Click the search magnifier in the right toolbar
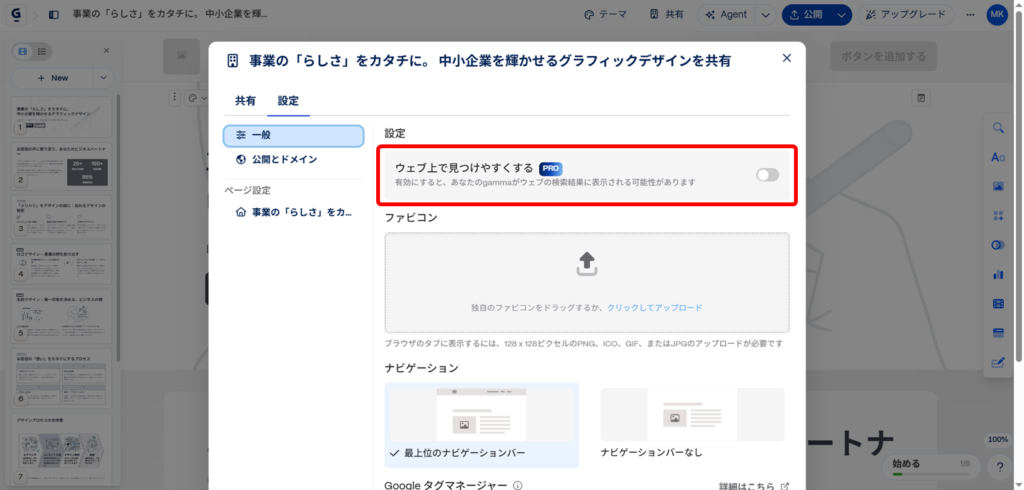This screenshot has width=1024, height=490. [x=997, y=128]
